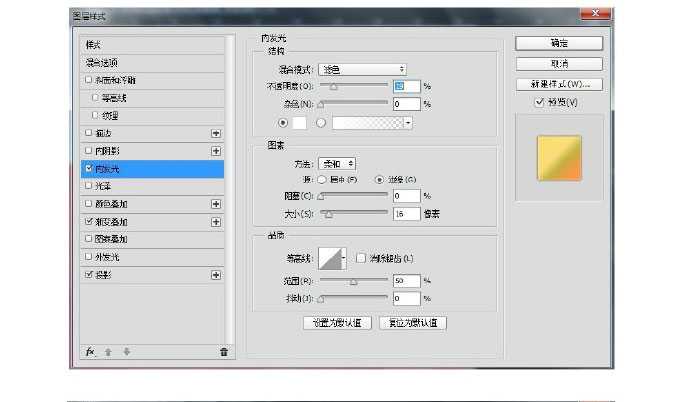
Task: Enable the 纹理 checkbox
Action: point(95,115)
